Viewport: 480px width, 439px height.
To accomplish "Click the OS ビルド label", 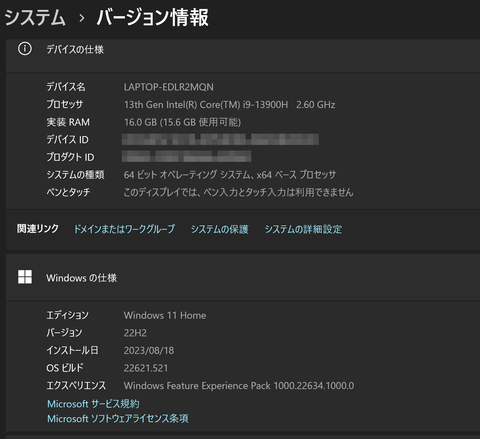I will 65,368.
